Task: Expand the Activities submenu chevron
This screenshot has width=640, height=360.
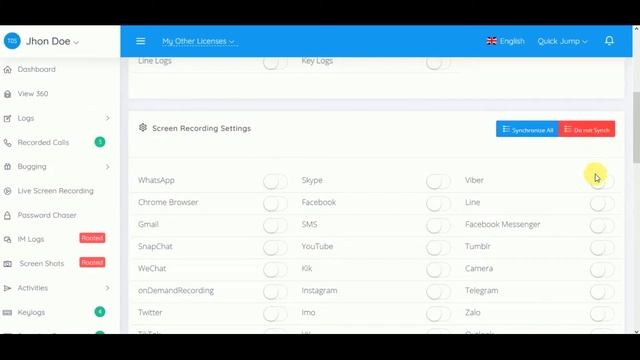Action: click(107, 288)
